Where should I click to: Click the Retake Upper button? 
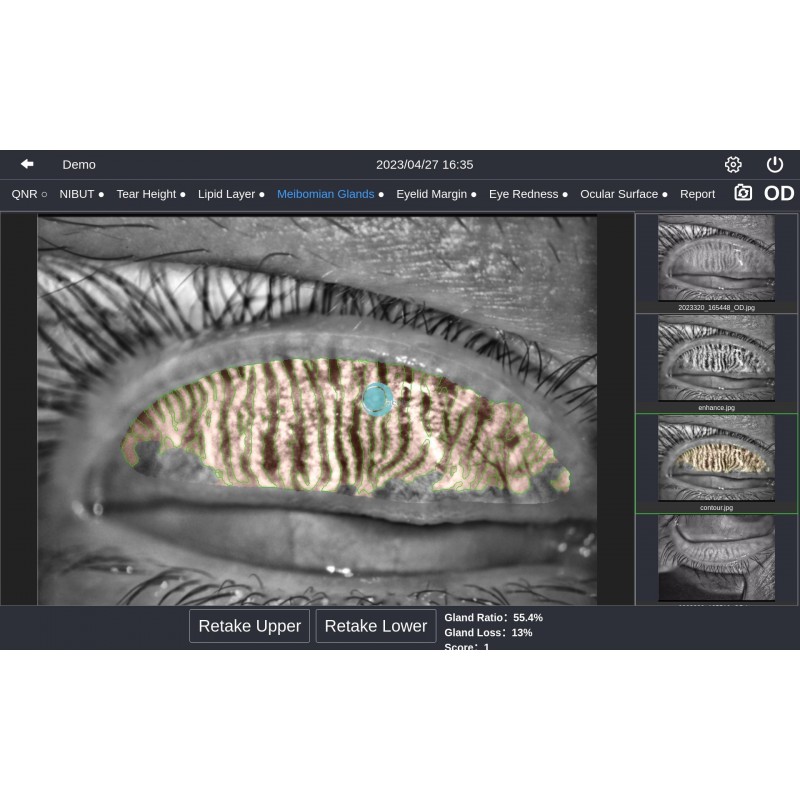(249, 626)
